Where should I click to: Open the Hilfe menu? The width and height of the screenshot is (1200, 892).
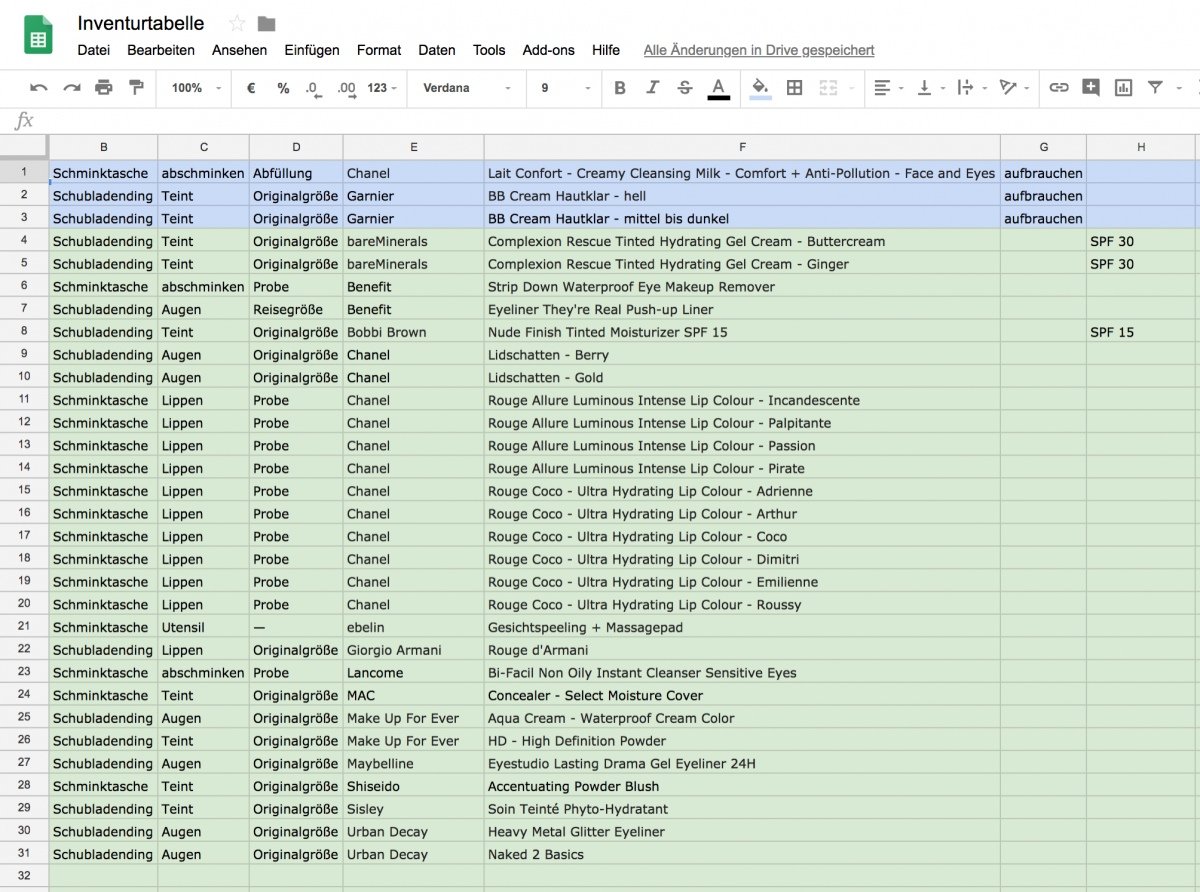tap(606, 50)
